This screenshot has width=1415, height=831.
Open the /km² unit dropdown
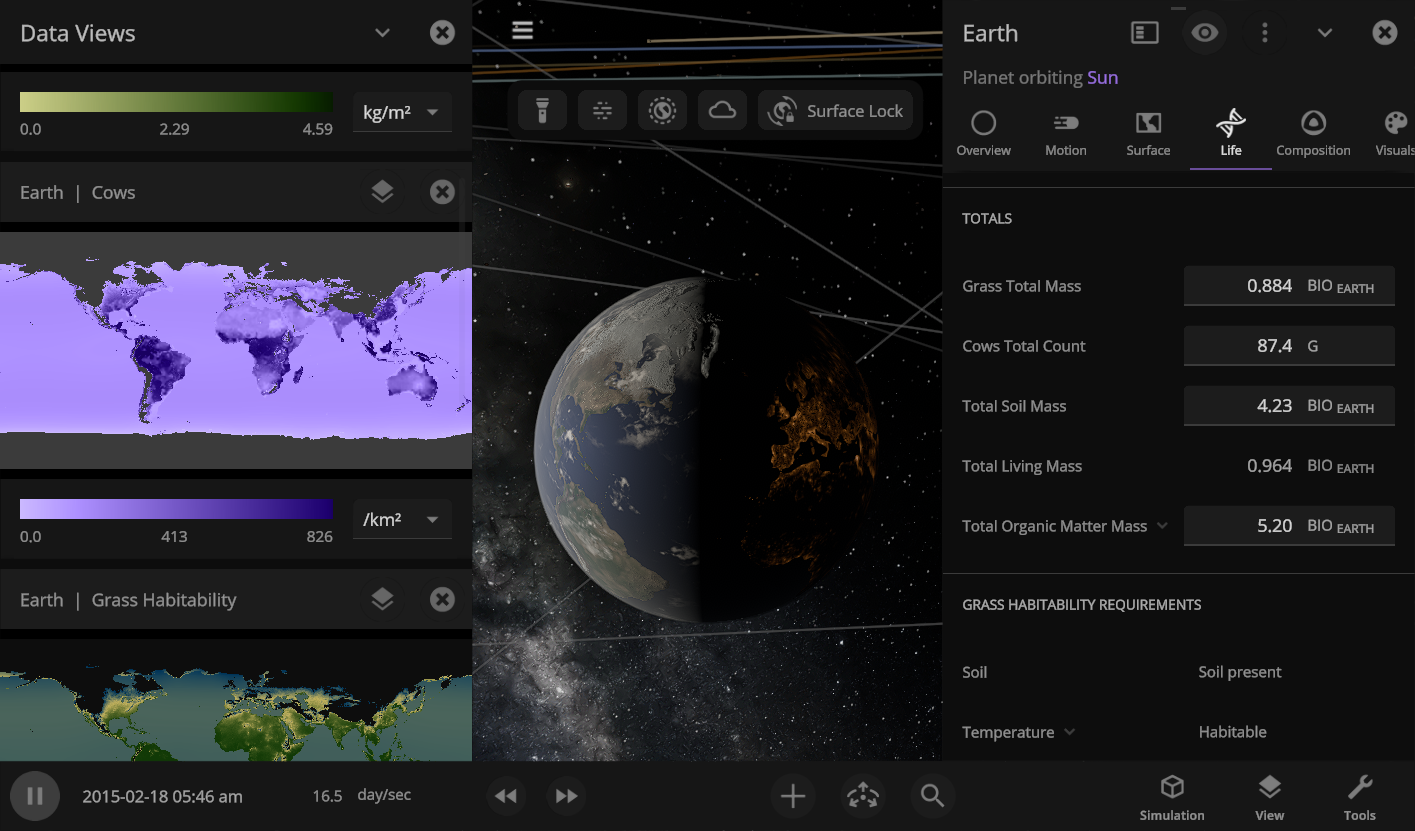coord(402,520)
